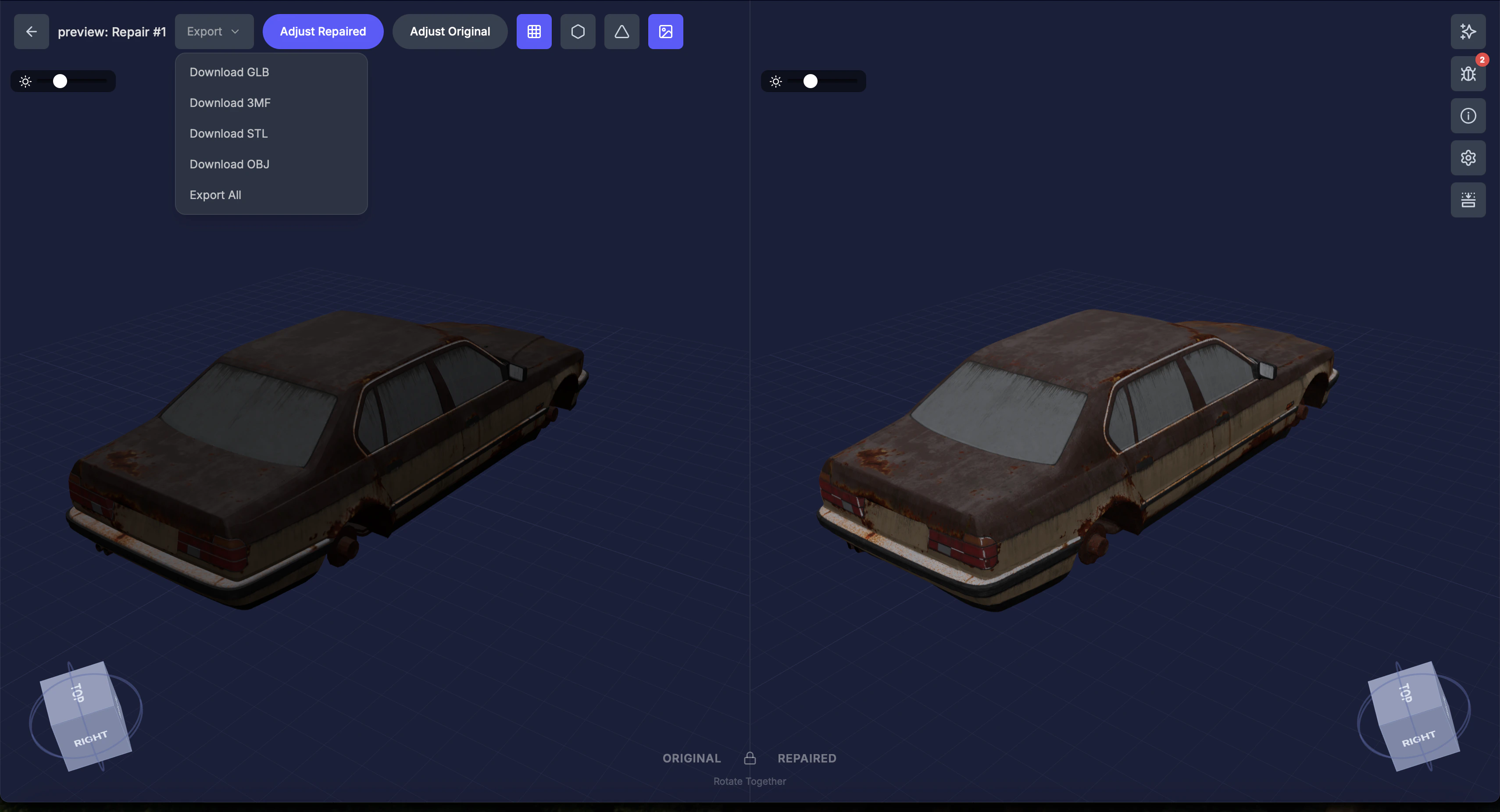Click the layout panel icon below gear
1500x812 pixels.
coord(1468,200)
